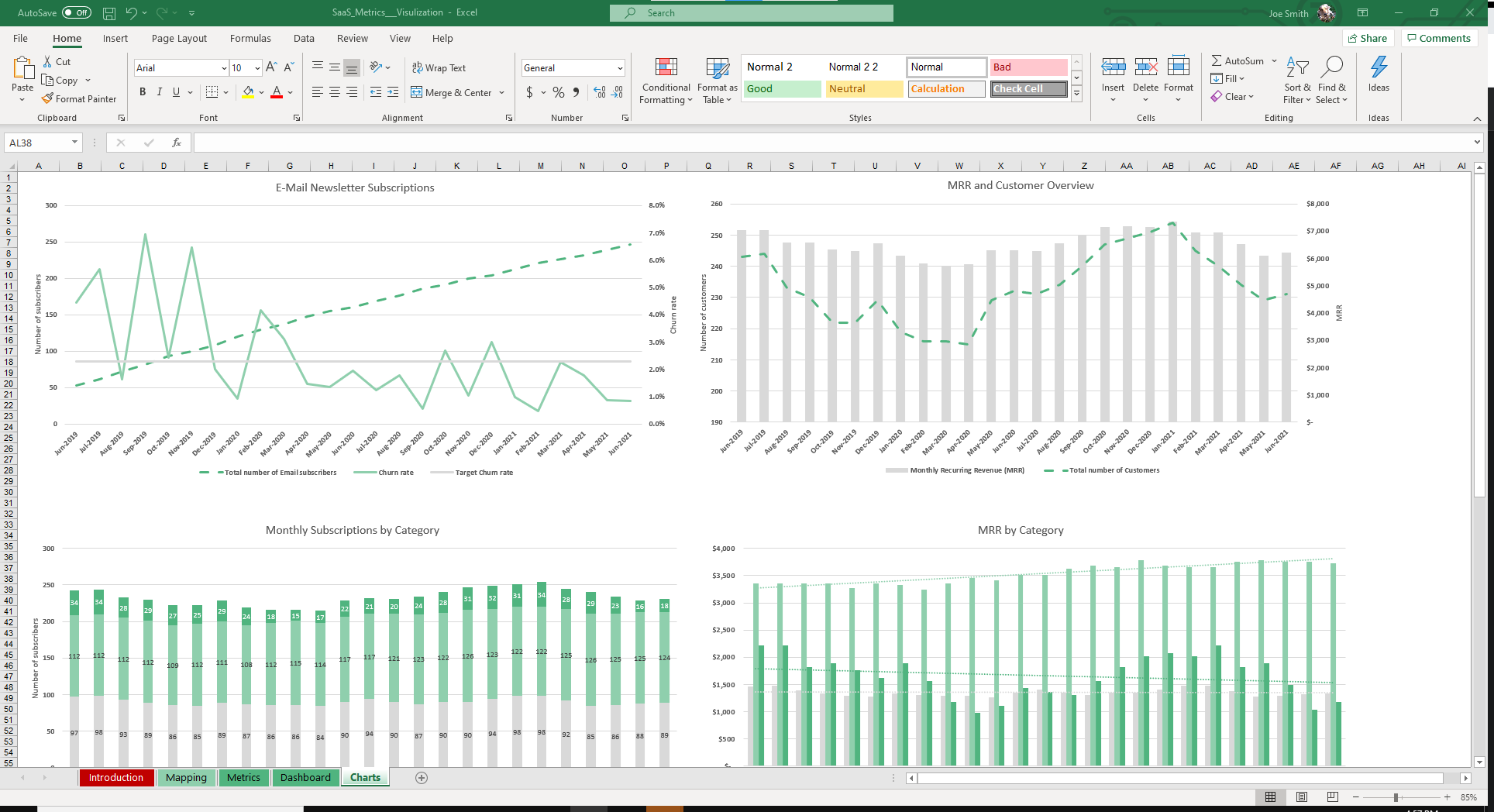The width and height of the screenshot is (1494, 812).
Task: Expand the Name Box dropdown for AL38
Action: 74,143
